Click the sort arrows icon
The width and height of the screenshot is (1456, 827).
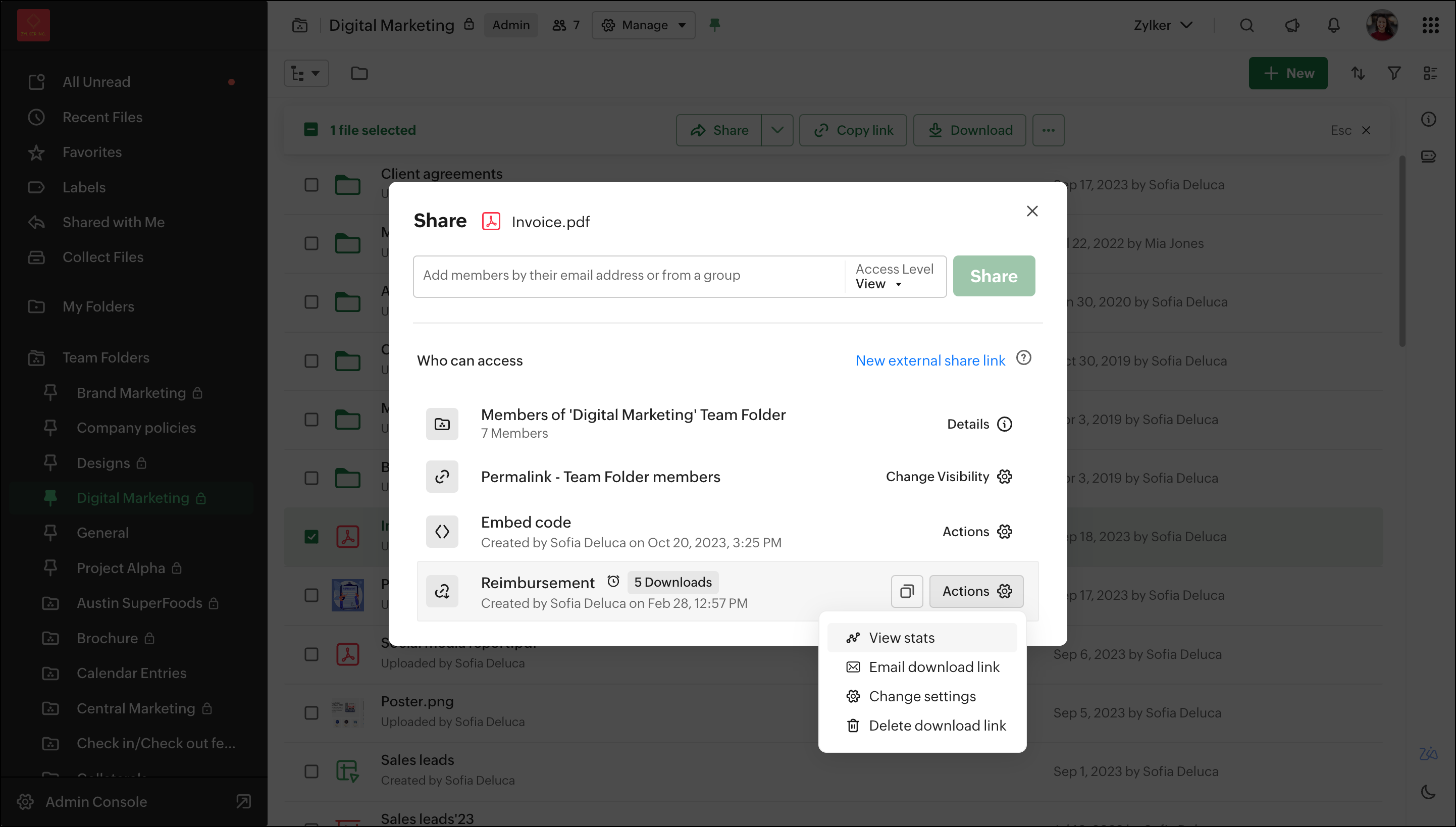coord(1357,73)
